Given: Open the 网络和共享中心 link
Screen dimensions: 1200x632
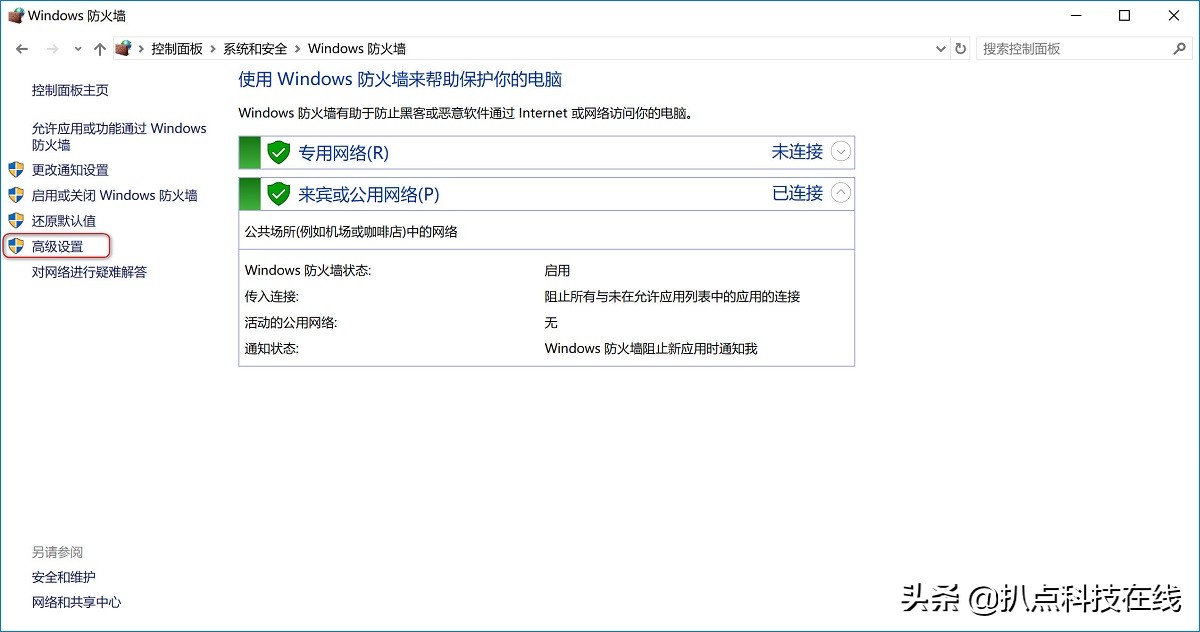Looking at the screenshot, I should [x=76, y=602].
